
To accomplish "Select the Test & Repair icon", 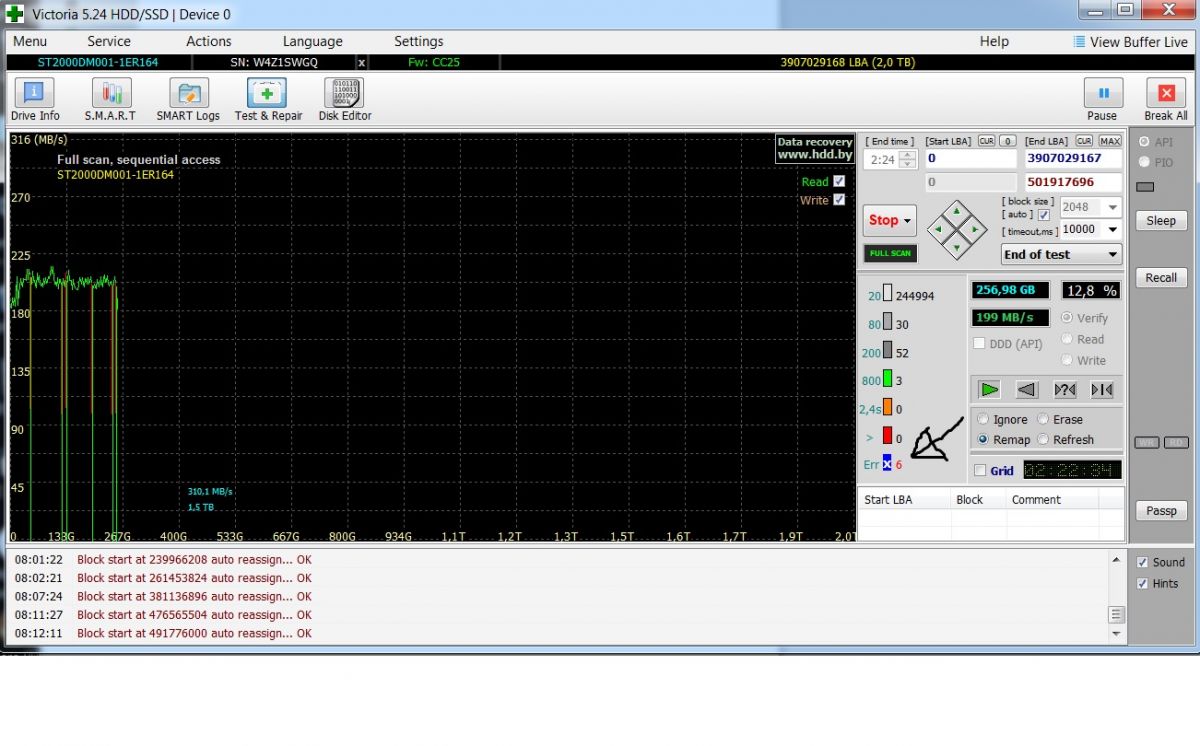I will 267,99.
